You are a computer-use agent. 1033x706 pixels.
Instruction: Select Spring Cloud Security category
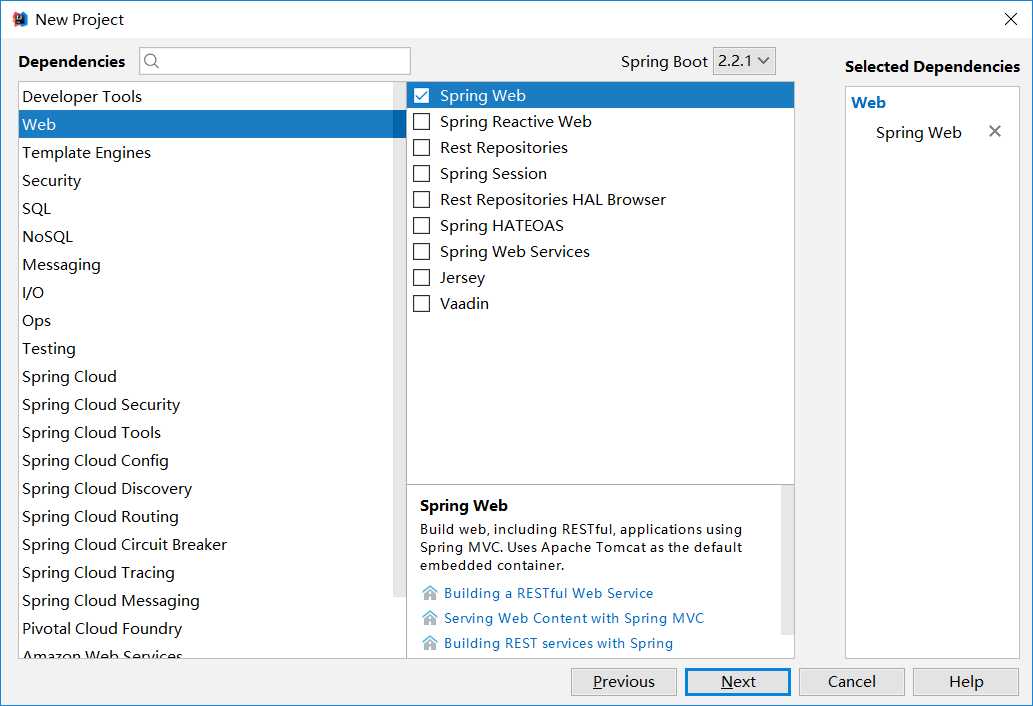(206, 404)
